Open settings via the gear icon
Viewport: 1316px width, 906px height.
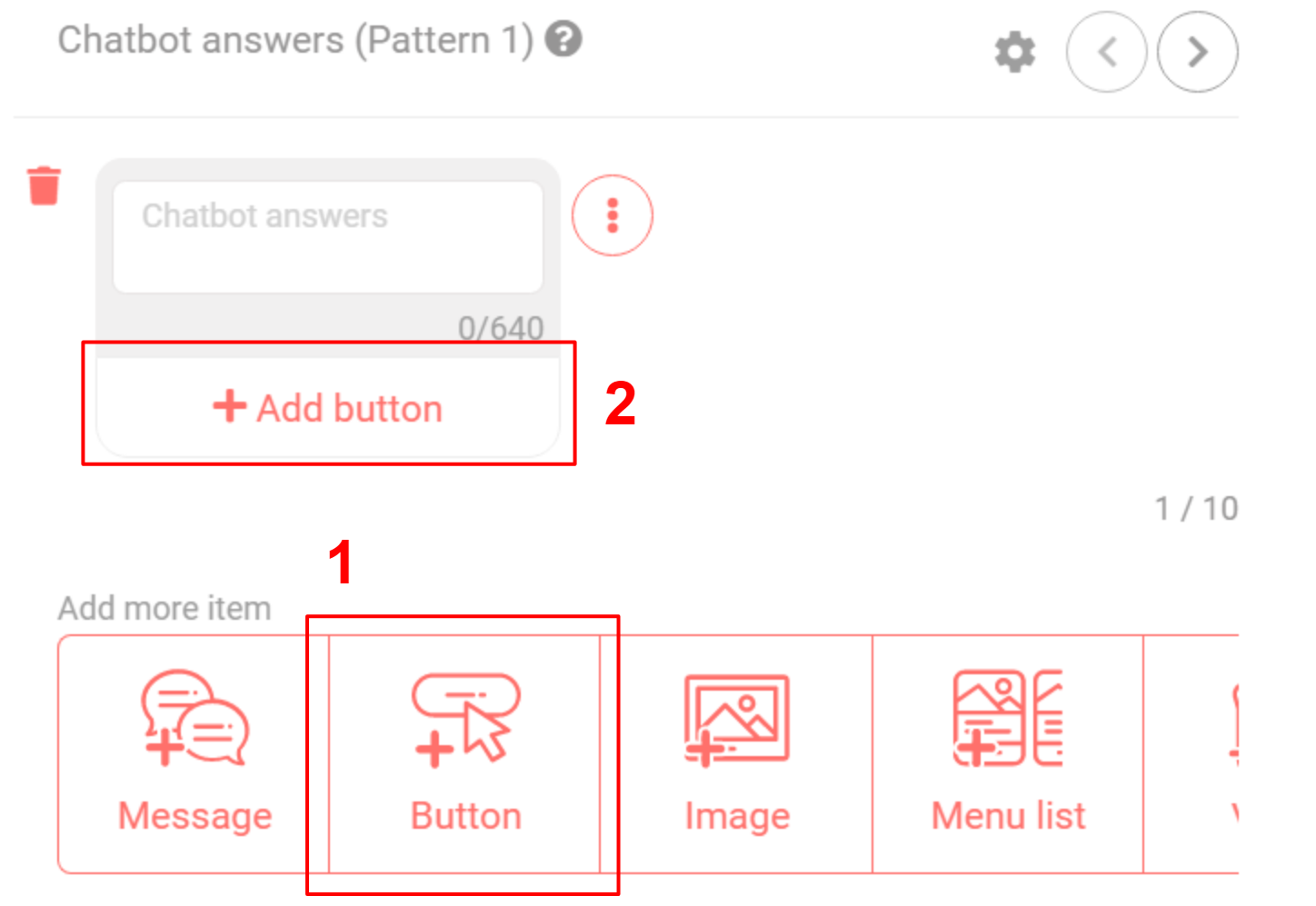tap(1014, 52)
